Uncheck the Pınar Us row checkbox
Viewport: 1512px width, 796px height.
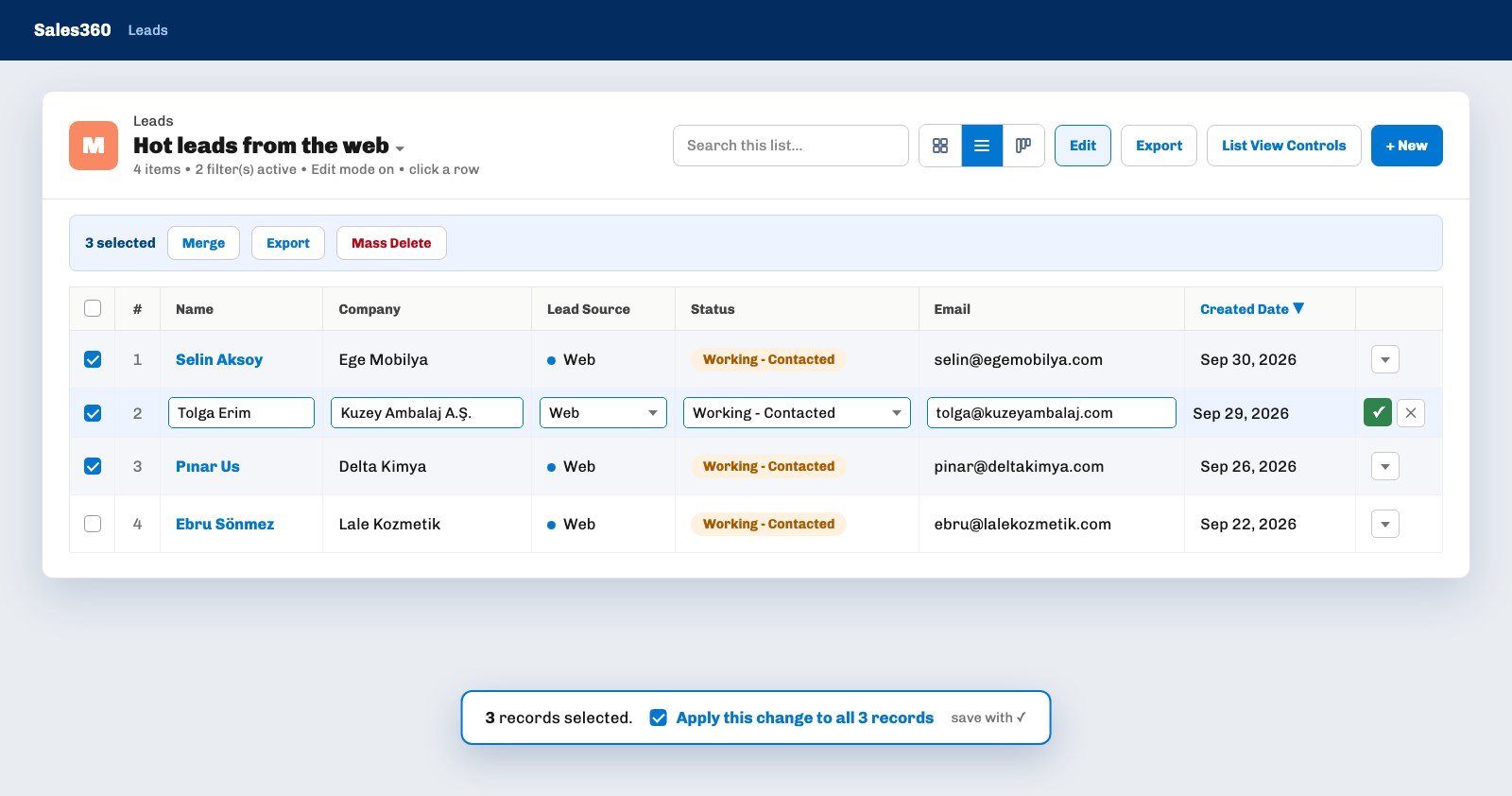[x=93, y=466]
